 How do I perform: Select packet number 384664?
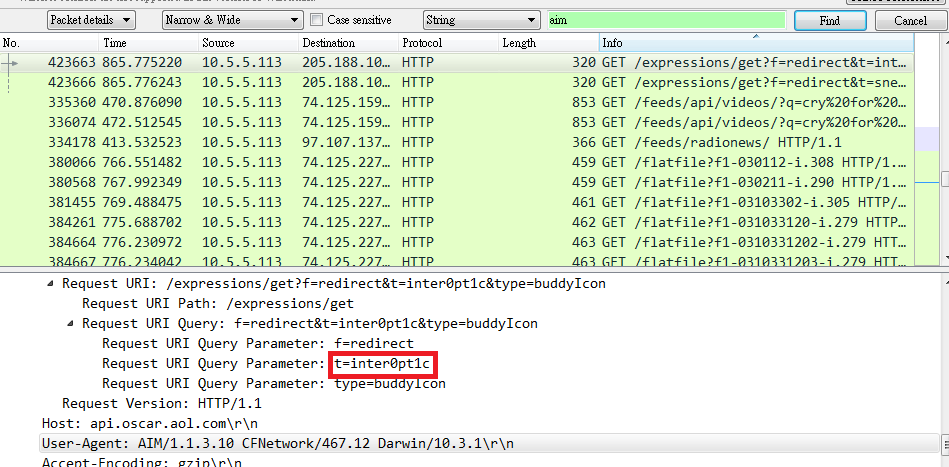tap(457, 242)
